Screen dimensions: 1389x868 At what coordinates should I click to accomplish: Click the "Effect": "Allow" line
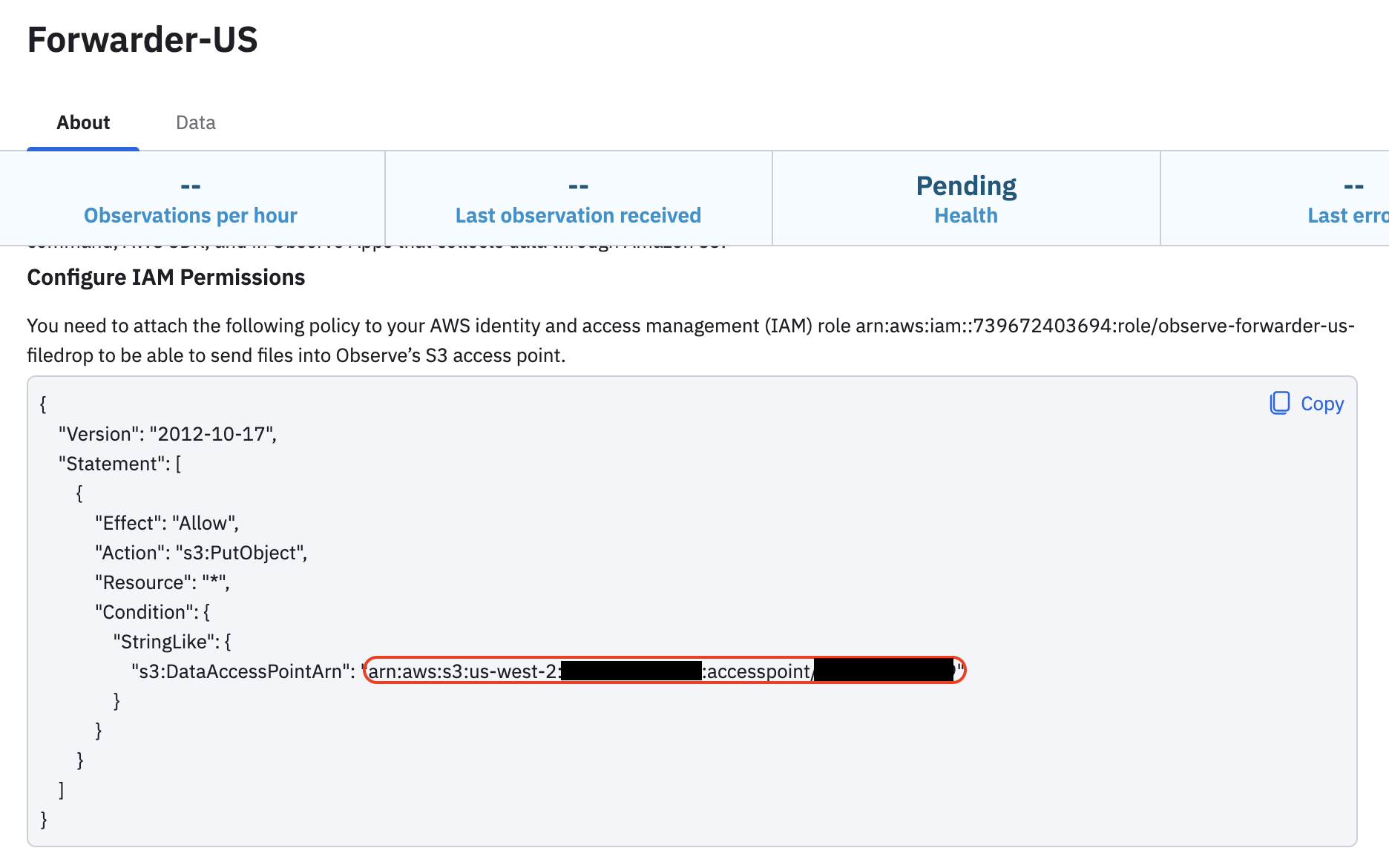[x=167, y=523]
